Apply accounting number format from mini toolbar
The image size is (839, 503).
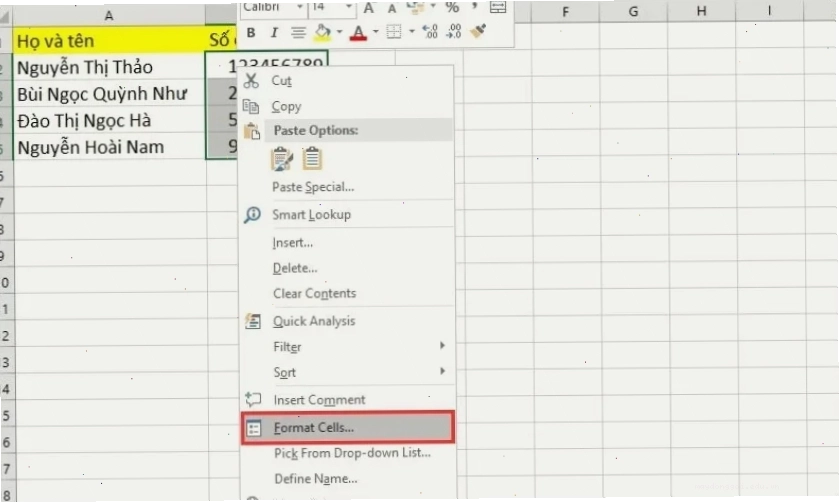(415, 7)
